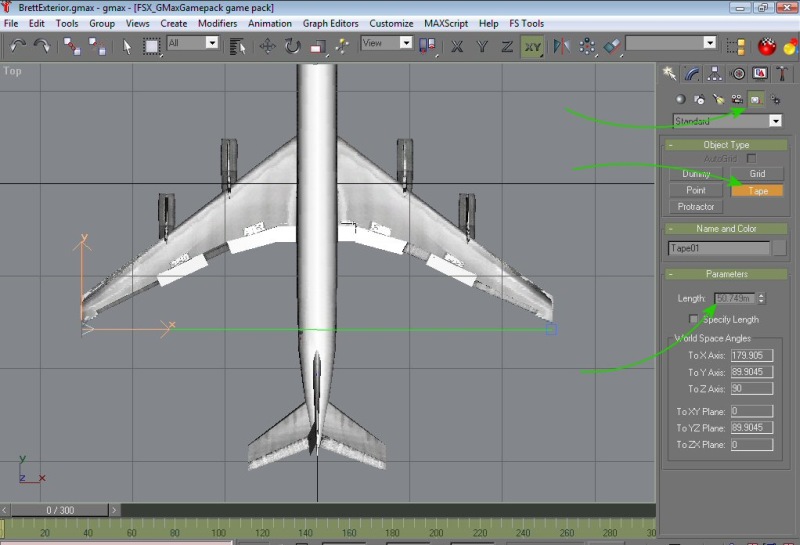
Task: Click the Tape01 name field
Action: pos(718,248)
